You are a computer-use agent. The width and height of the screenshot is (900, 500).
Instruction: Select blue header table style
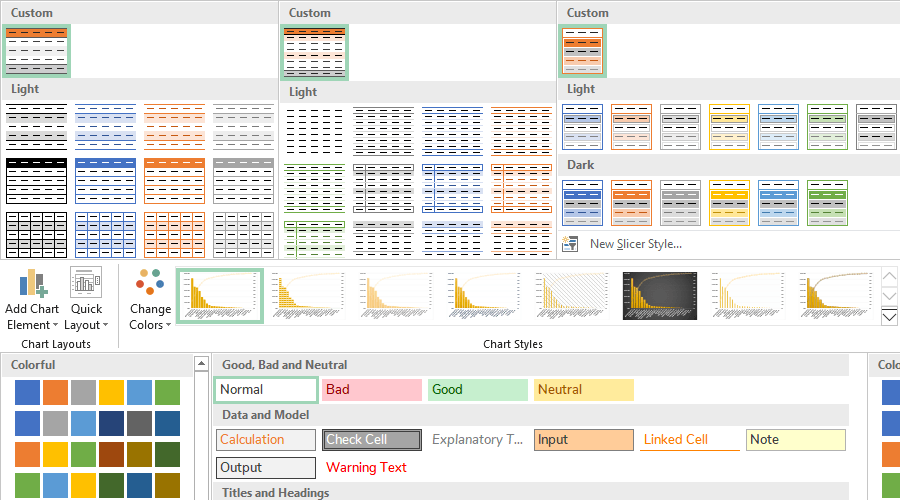(x=105, y=181)
